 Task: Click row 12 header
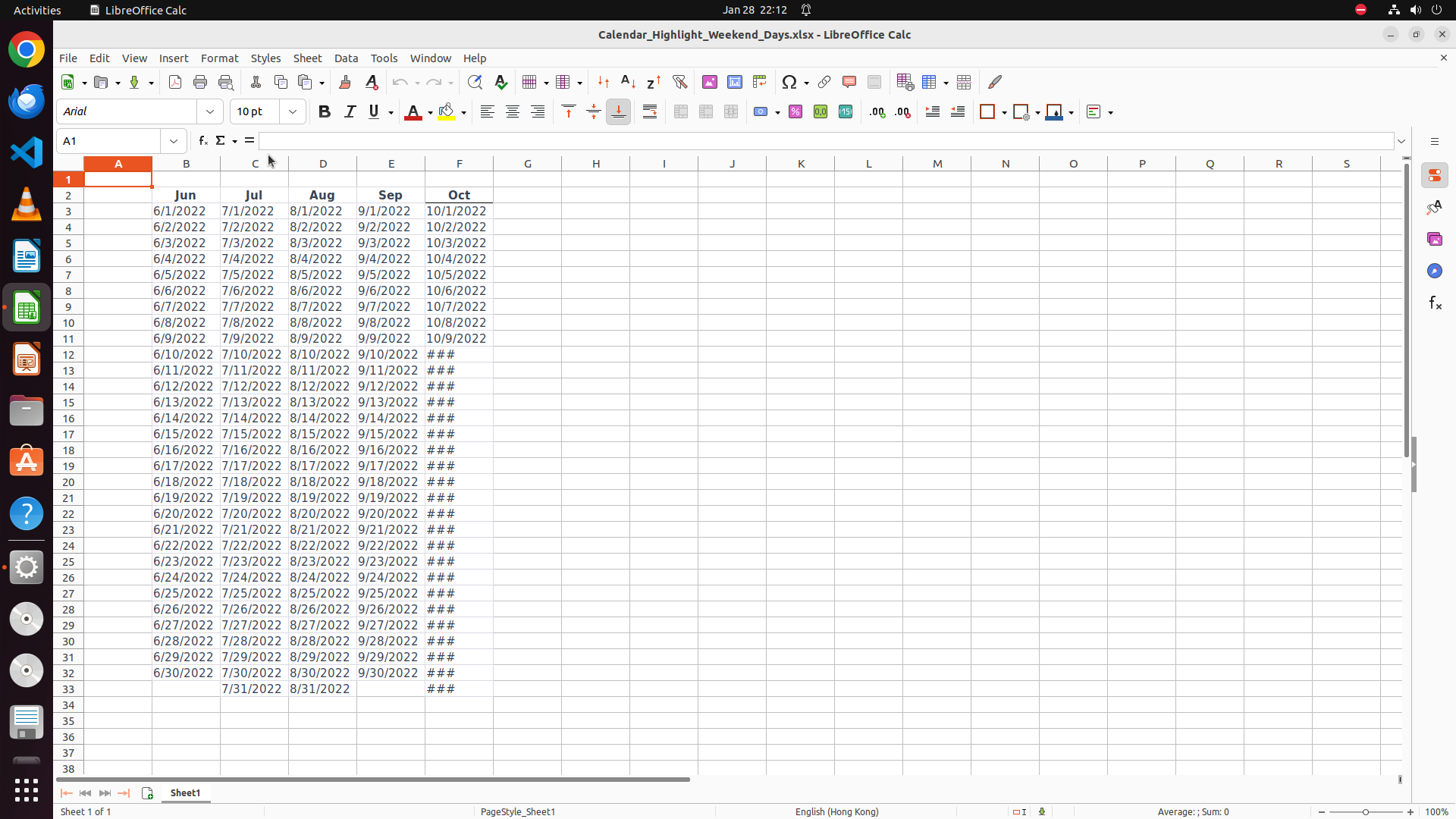point(68,355)
